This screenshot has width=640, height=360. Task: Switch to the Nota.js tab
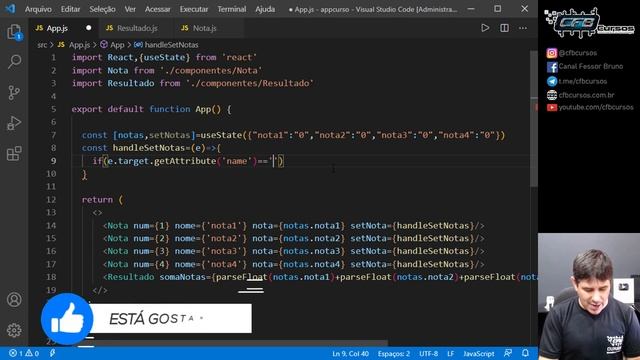204,28
